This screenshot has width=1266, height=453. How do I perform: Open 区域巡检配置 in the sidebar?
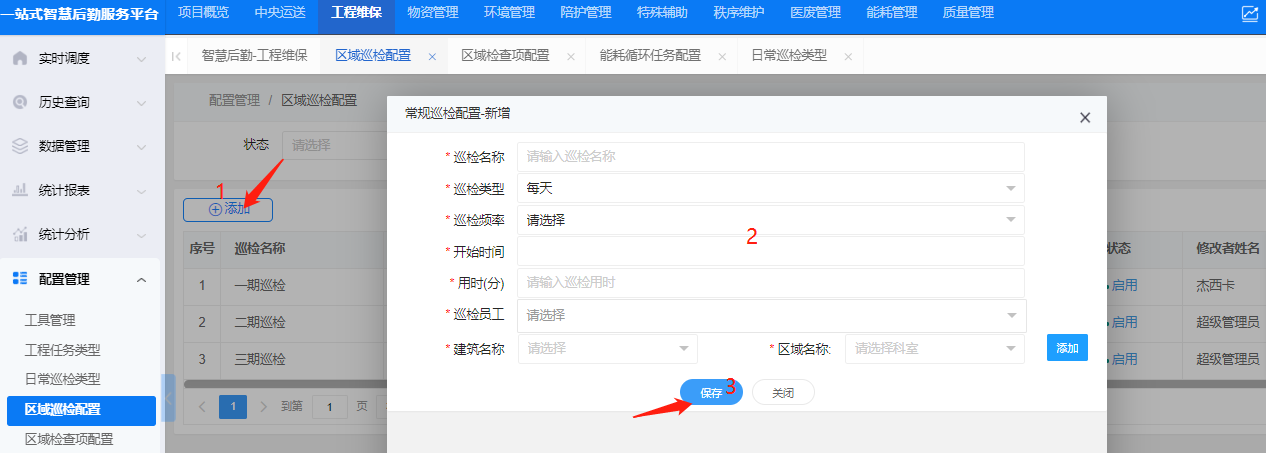click(x=82, y=410)
